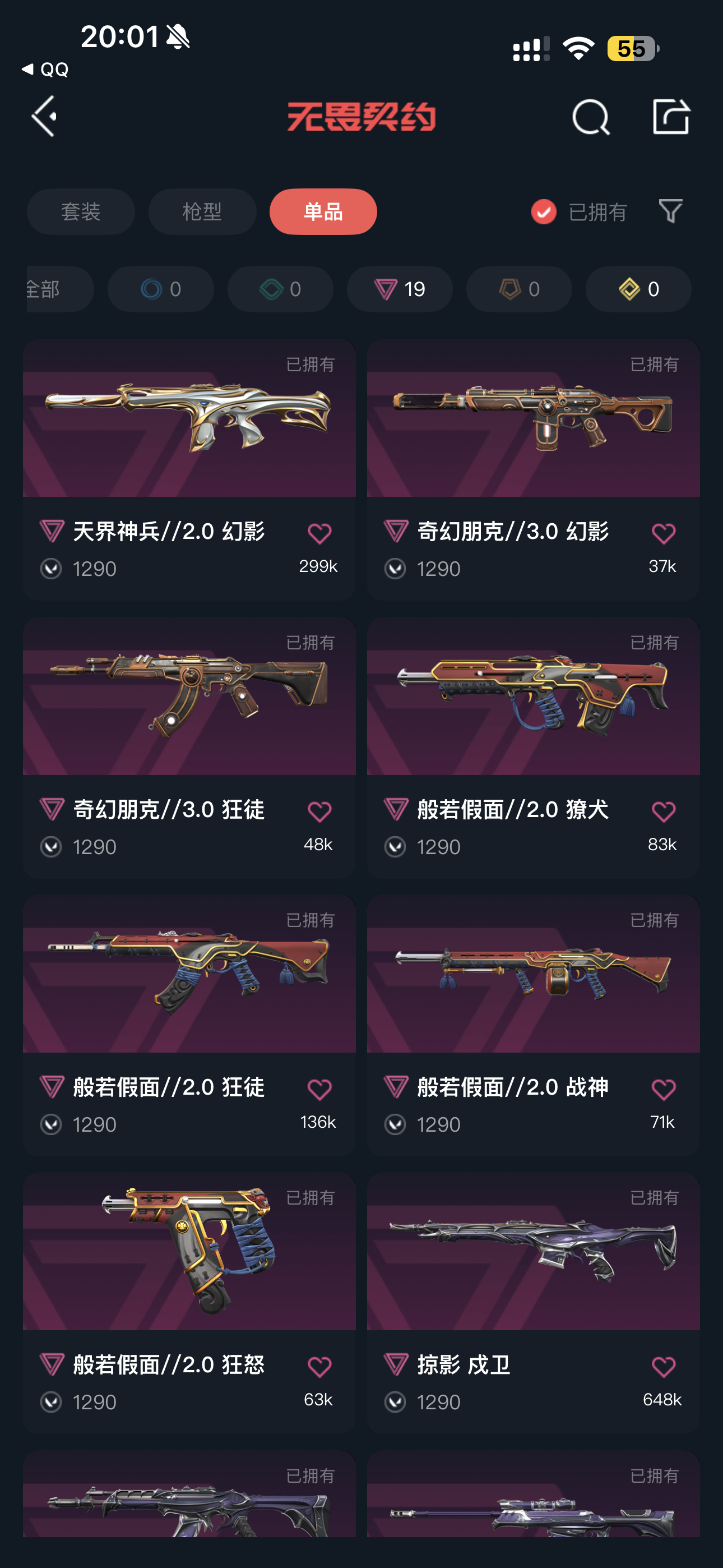Favorite 奇幻朋克//3.0 幻影 with heart icon
Image resolution: width=723 pixels, height=1568 pixels.
[664, 533]
